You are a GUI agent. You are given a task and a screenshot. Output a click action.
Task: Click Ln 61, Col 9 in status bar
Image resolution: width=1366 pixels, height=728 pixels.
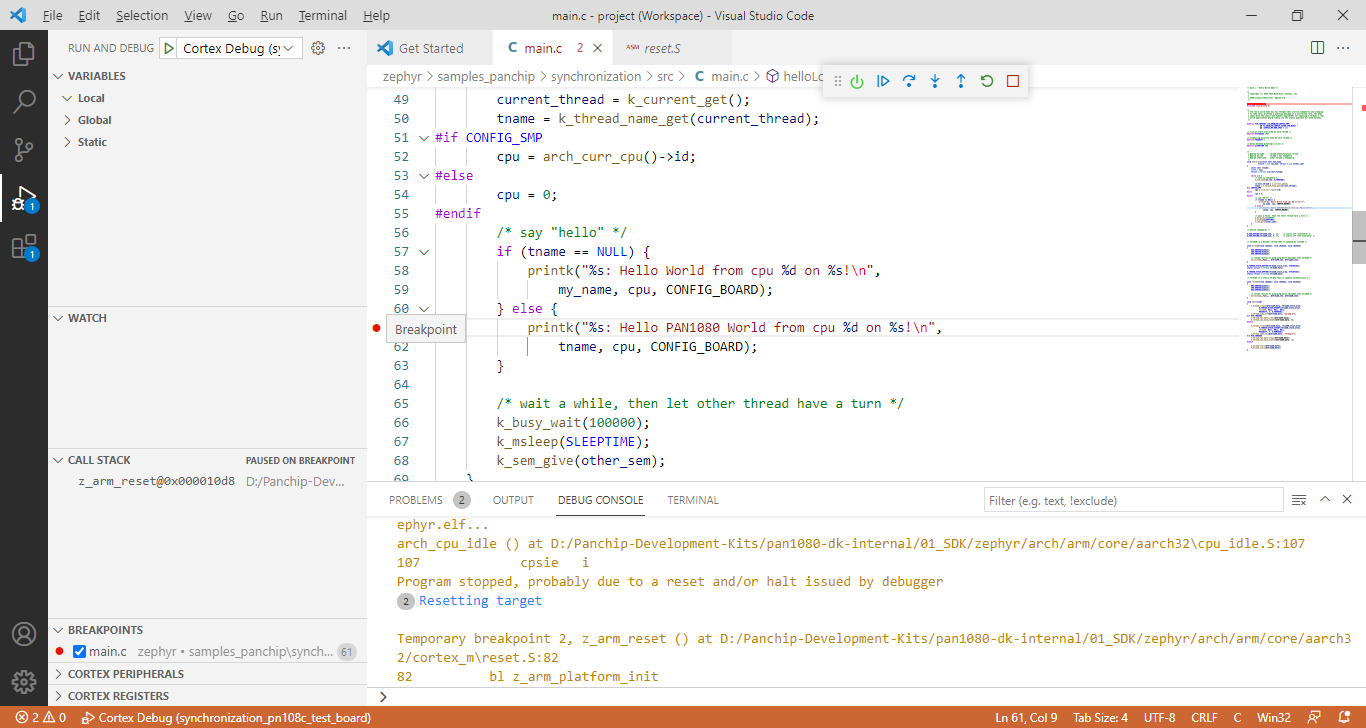pos(1026,718)
